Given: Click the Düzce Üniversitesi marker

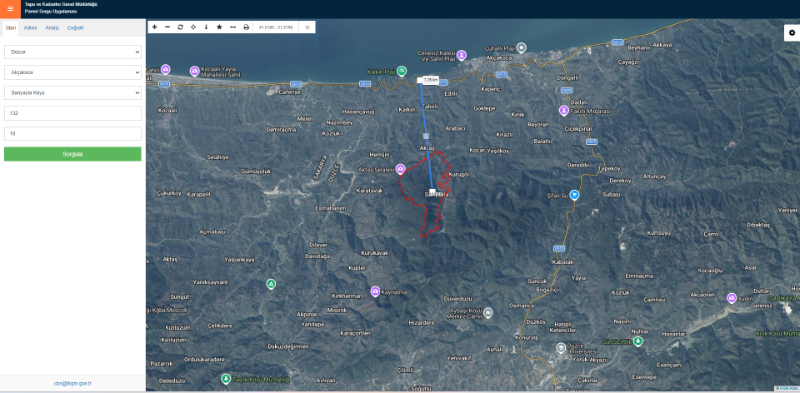Looking at the screenshot, I should point(561,348).
